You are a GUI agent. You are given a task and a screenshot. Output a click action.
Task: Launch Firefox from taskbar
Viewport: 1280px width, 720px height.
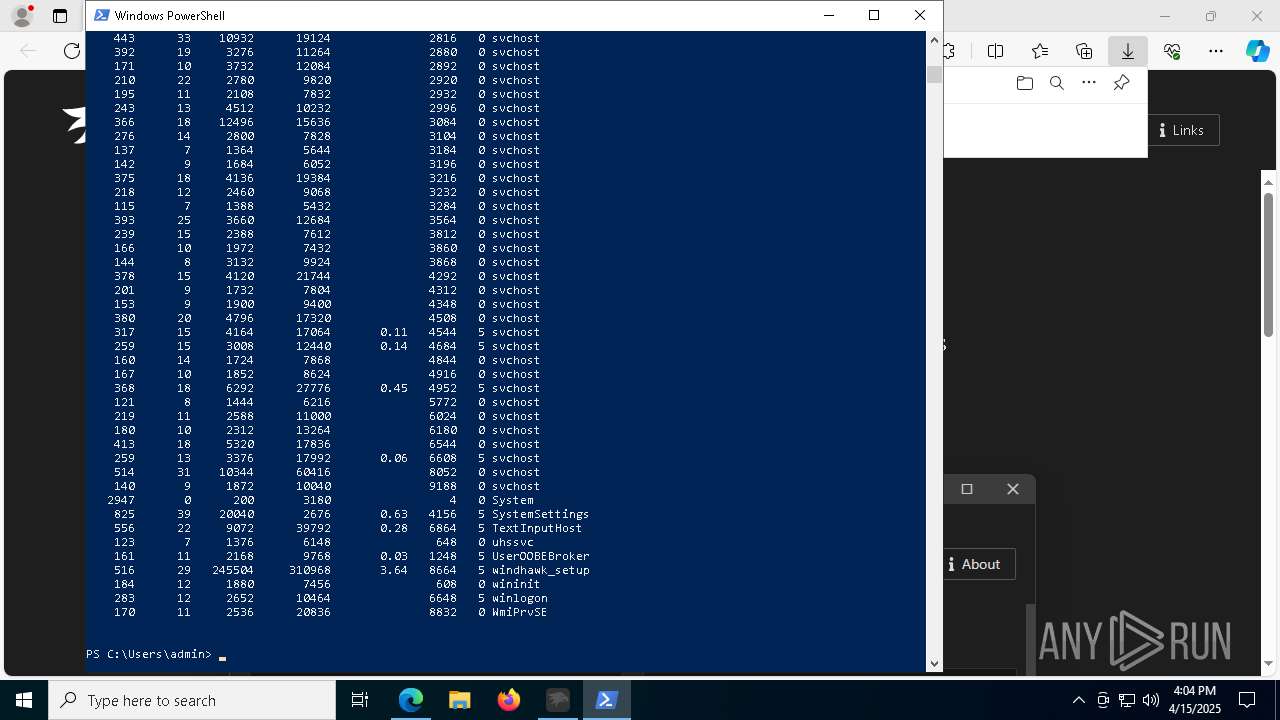coord(509,700)
